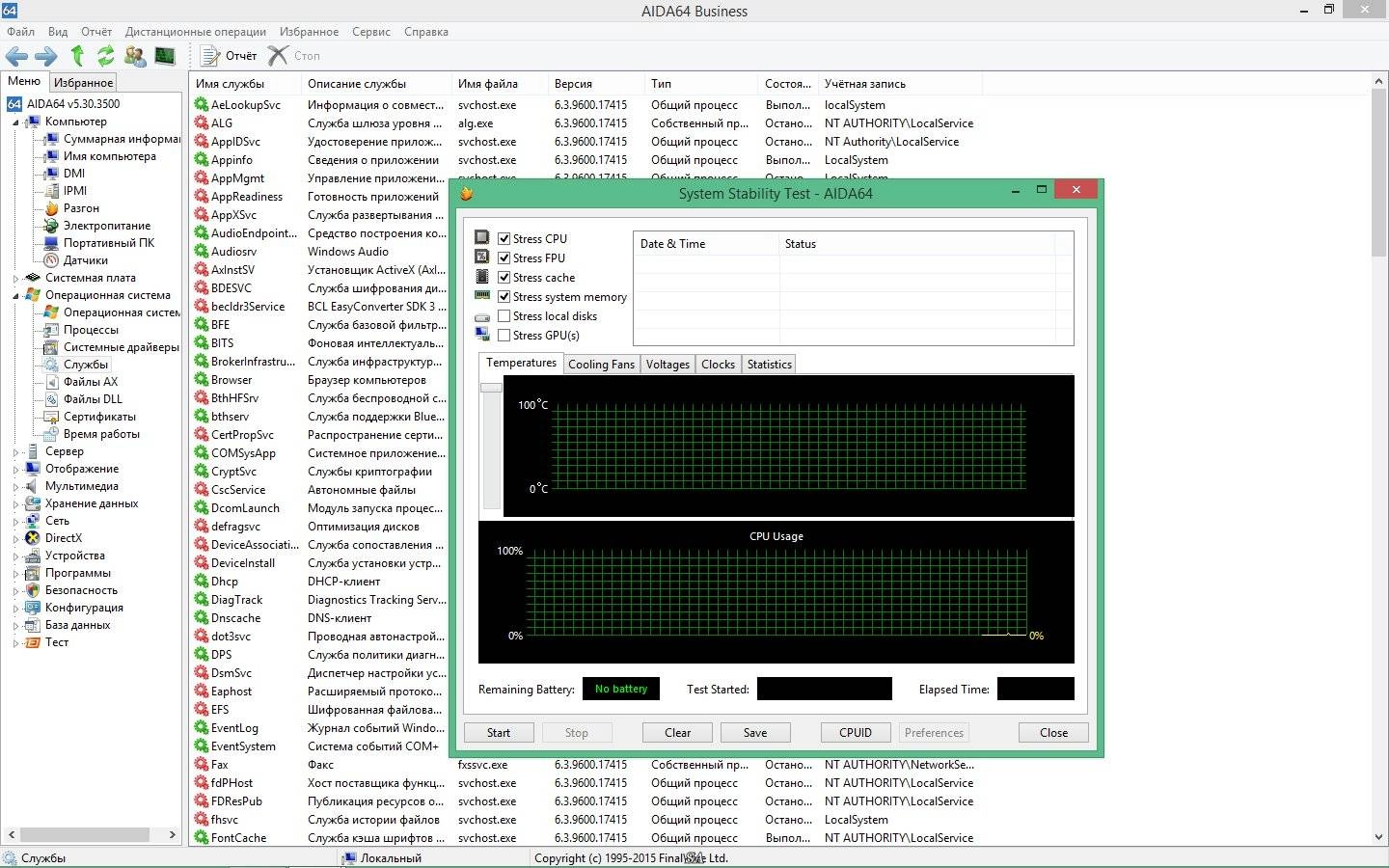Click the green up-level arrow icon

77,56
